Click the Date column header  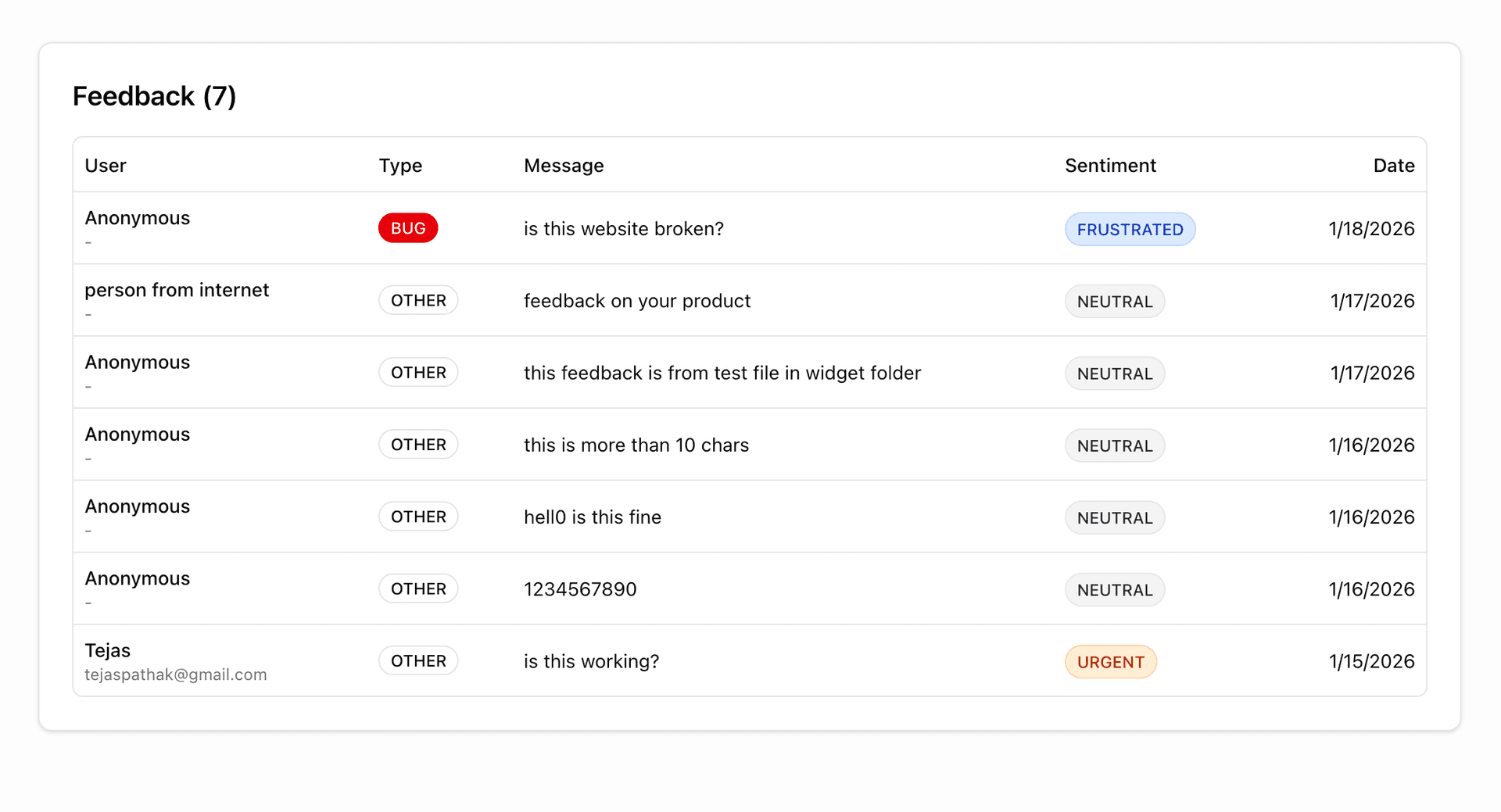pyautogui.click(x=1393, y=166)
